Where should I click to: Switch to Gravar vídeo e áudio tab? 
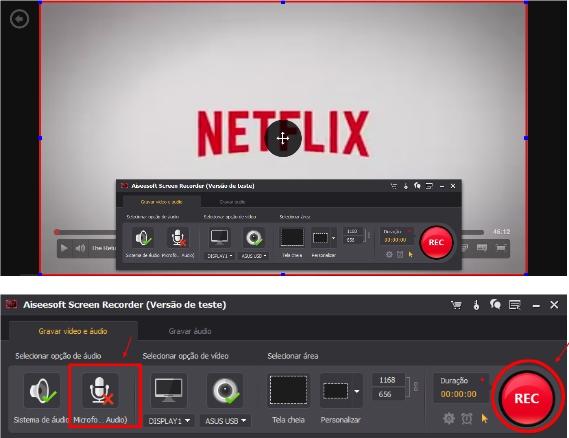tap(73, 331)
